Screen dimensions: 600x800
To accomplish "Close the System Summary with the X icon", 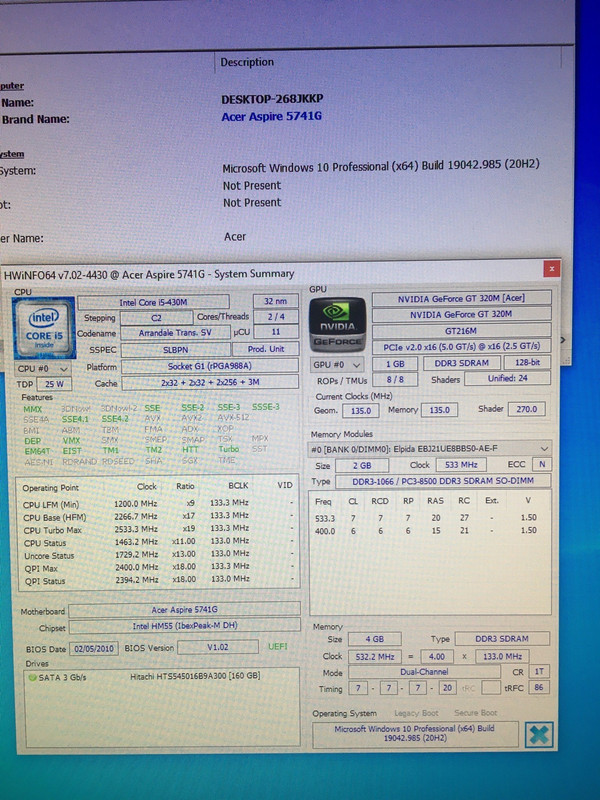I will (539, 735).
